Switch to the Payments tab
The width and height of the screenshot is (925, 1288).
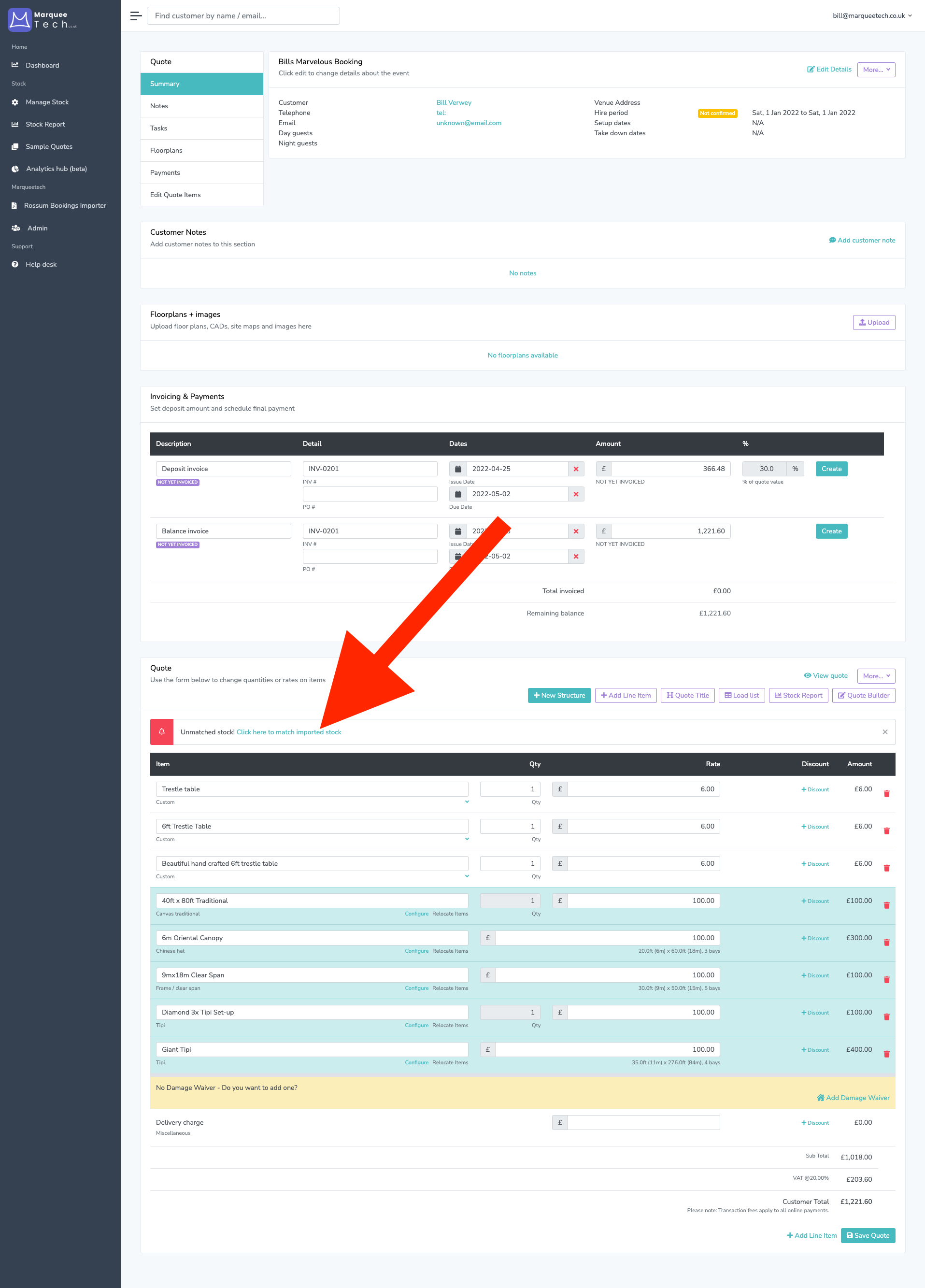[x=165, y=172]
